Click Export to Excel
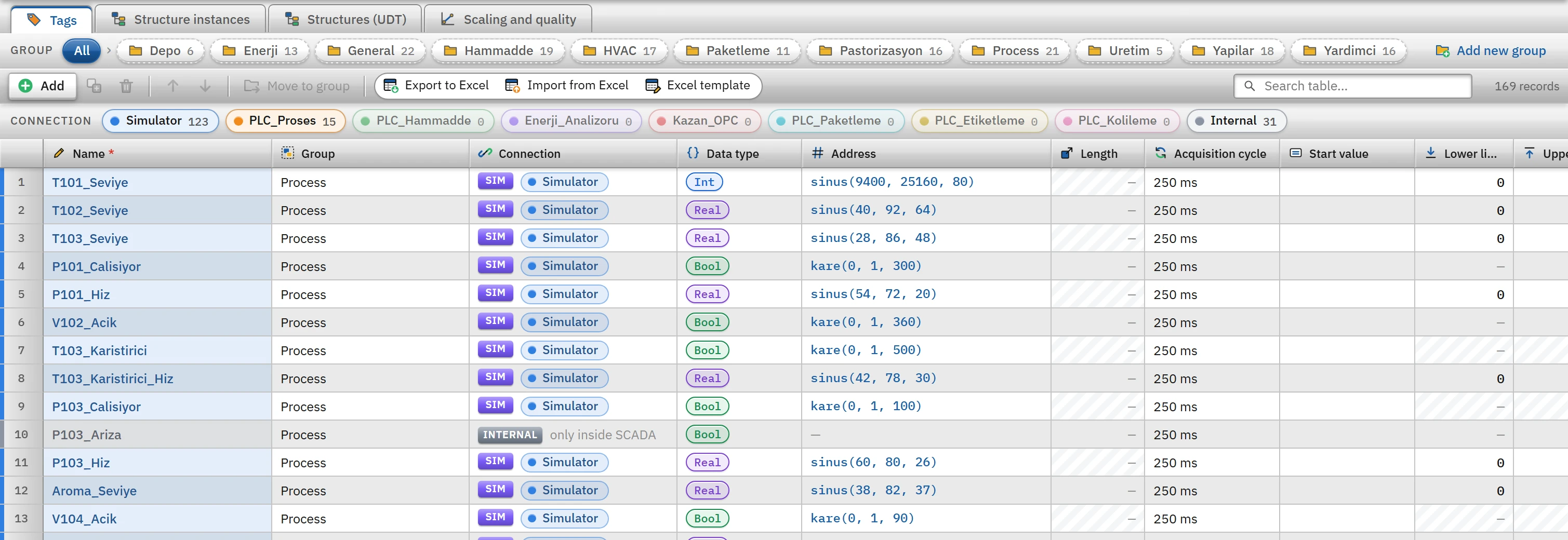This screenshot has height=540, width=1568. (x=436, y=86)
